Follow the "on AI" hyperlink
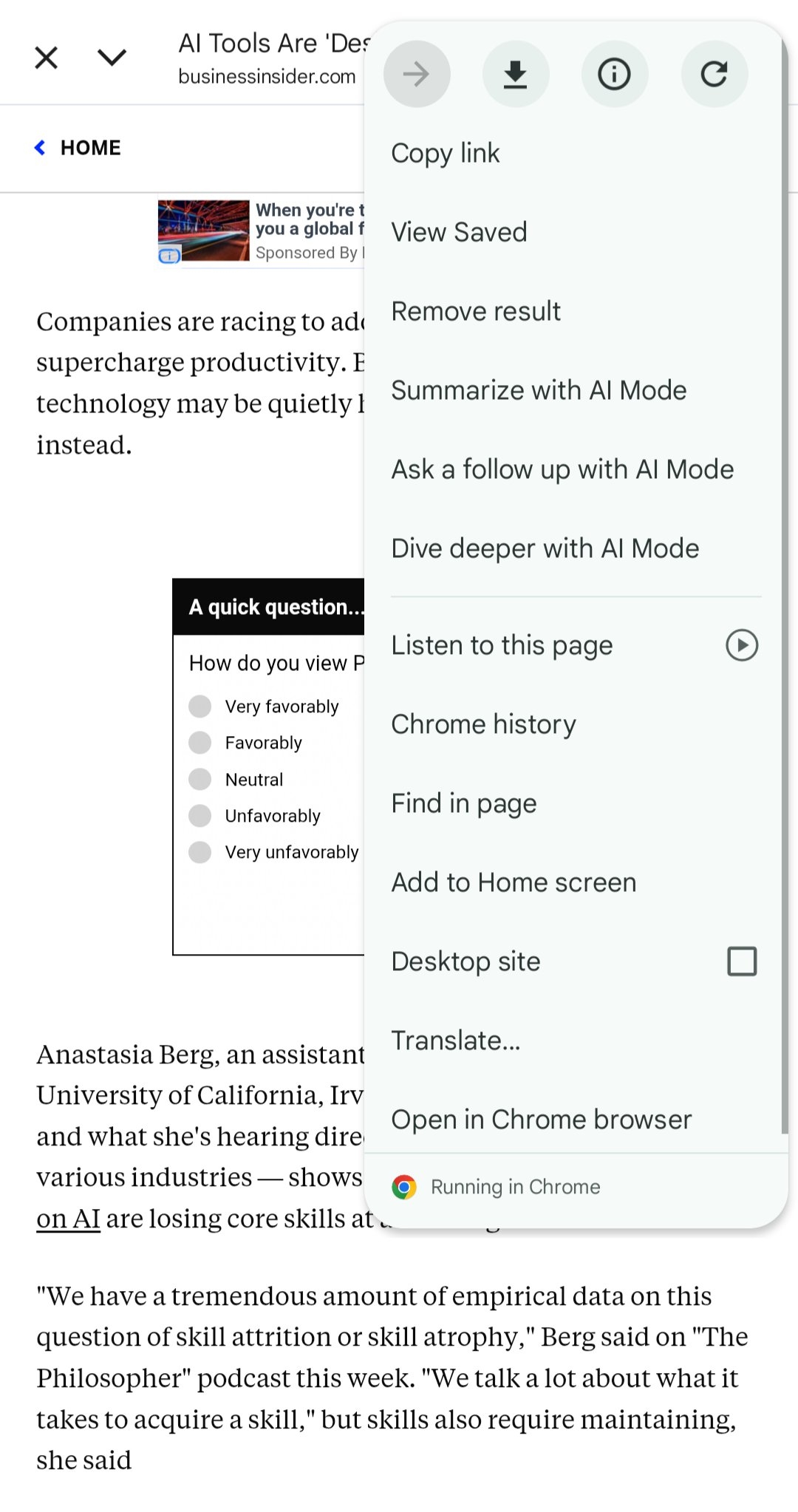The image size is (798, 1512). [66, 1218]
